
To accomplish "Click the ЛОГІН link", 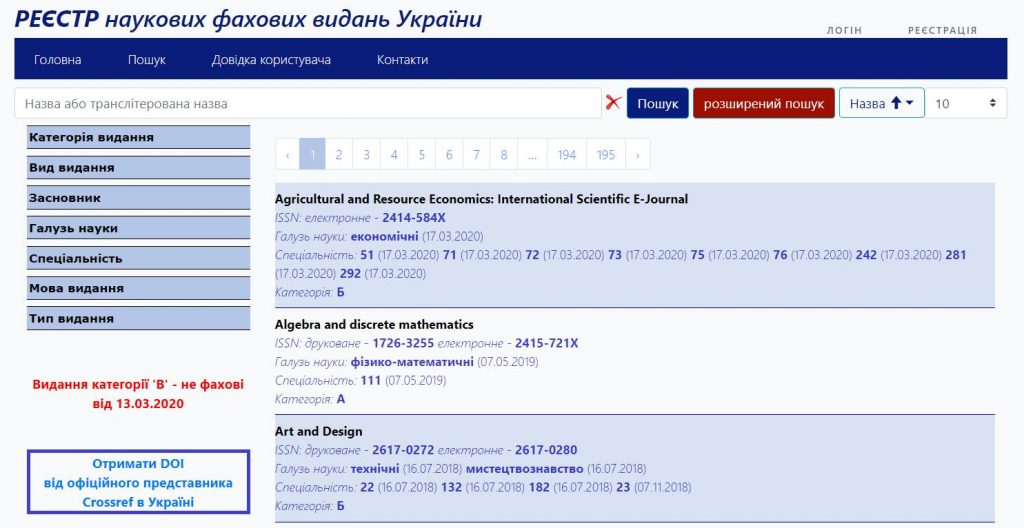I will (844, 30).
